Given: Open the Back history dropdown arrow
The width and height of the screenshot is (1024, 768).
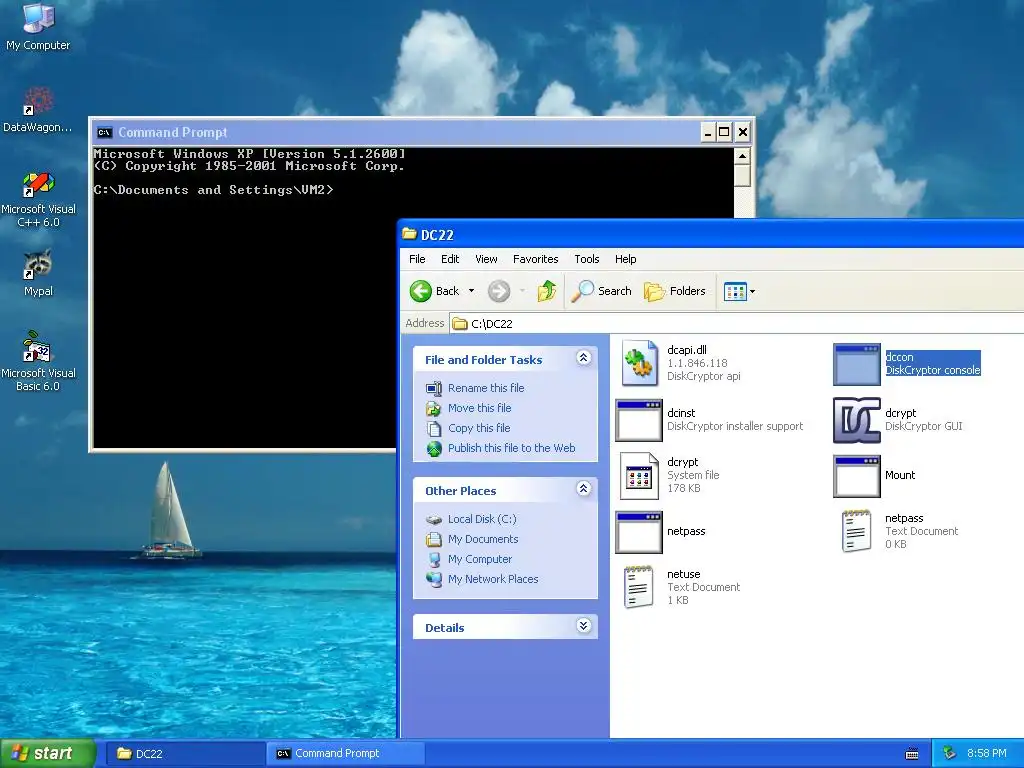Looking at the screenshot, I should pos(472,291).
